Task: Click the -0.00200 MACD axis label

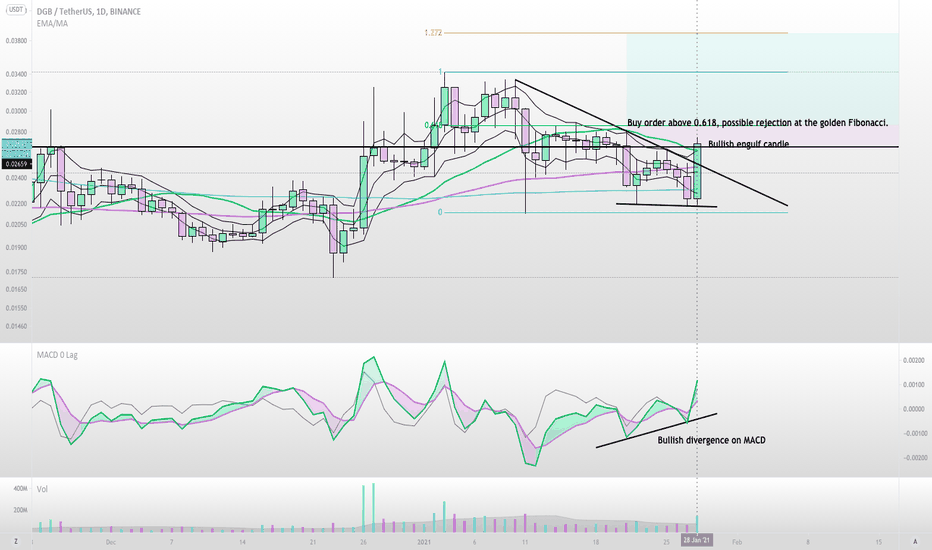Action: click(915, 458)
